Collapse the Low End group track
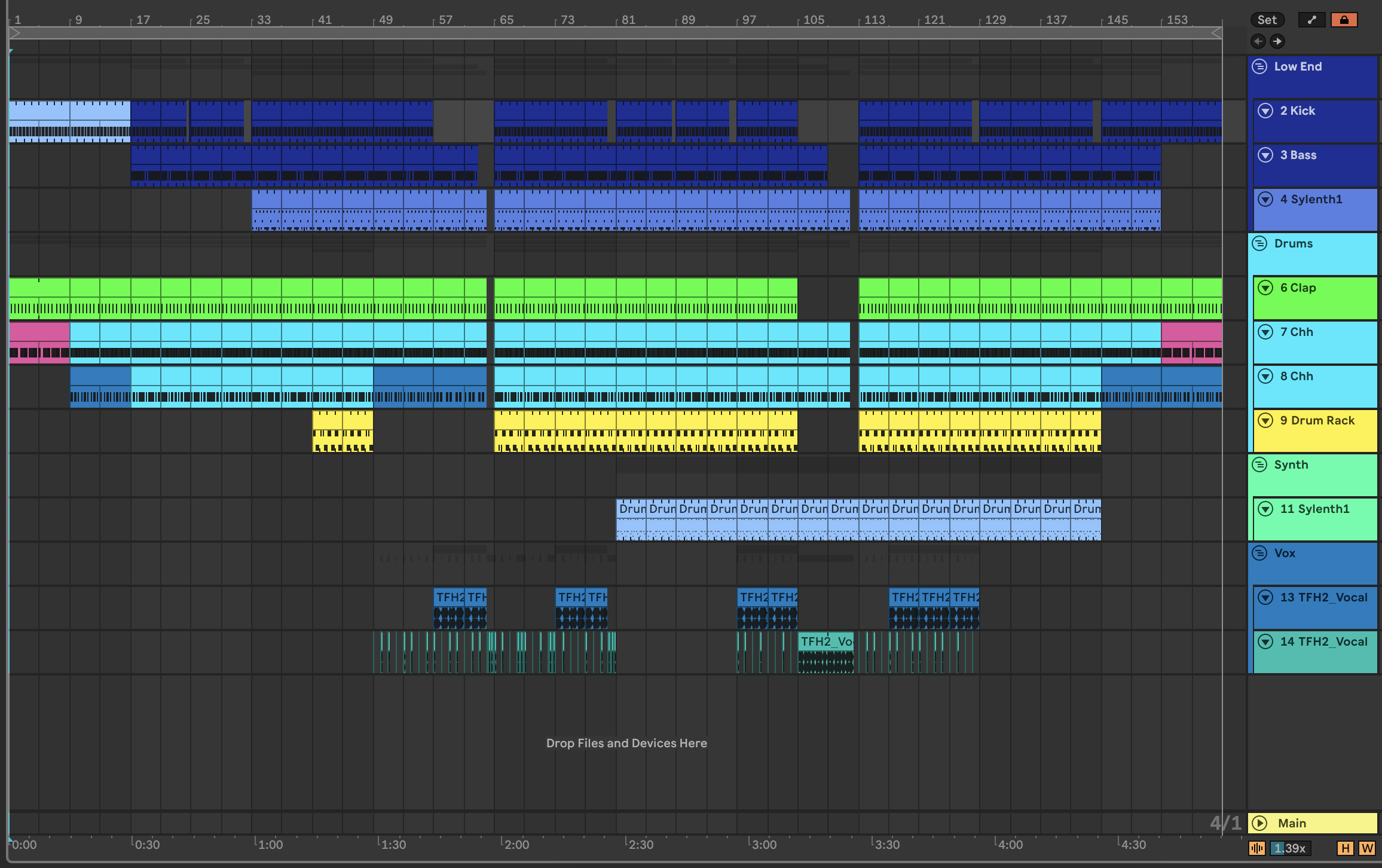This screenshot has height=868, width=1382. 1259,66
